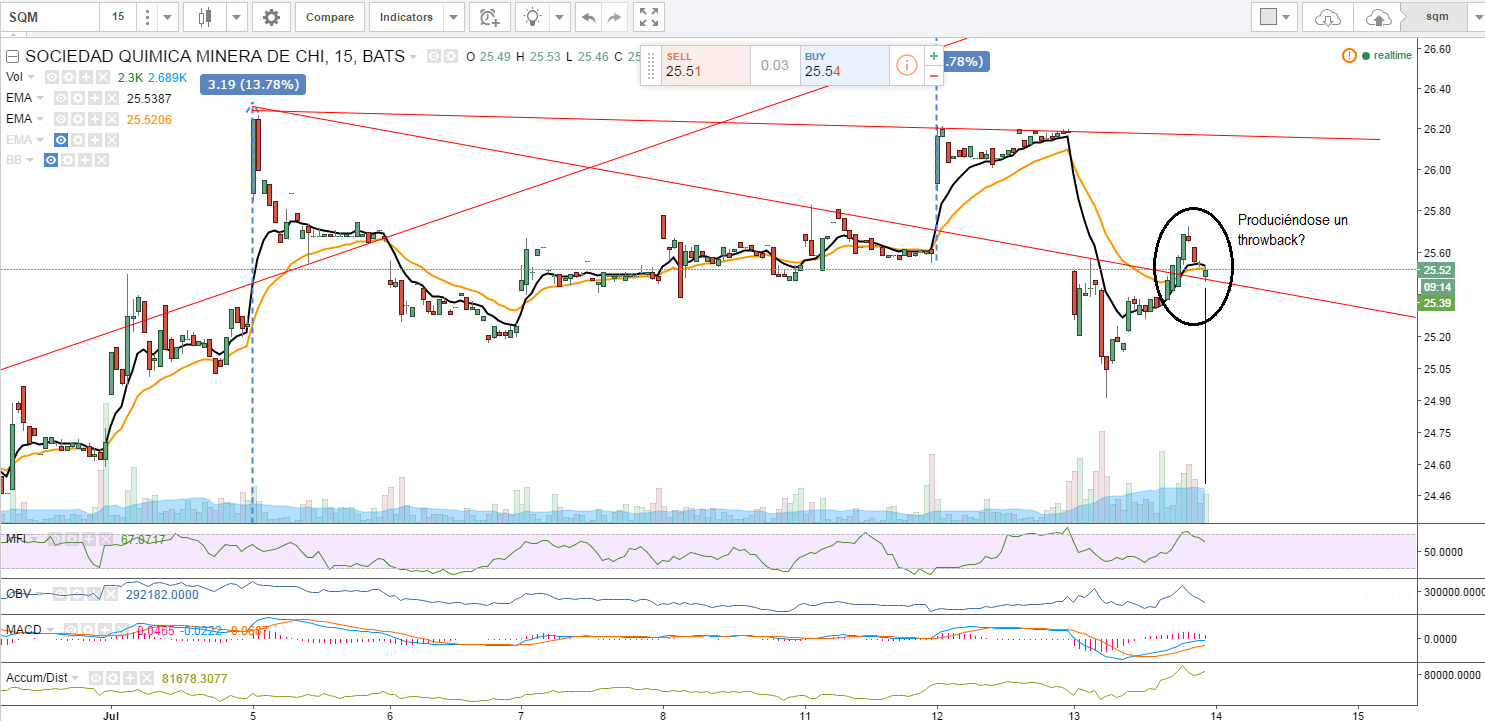Toggle Vol indicator visibility eye
The height and width of the screenshot is (721, 1485).
pyautogui.click(x=52, y=77)
